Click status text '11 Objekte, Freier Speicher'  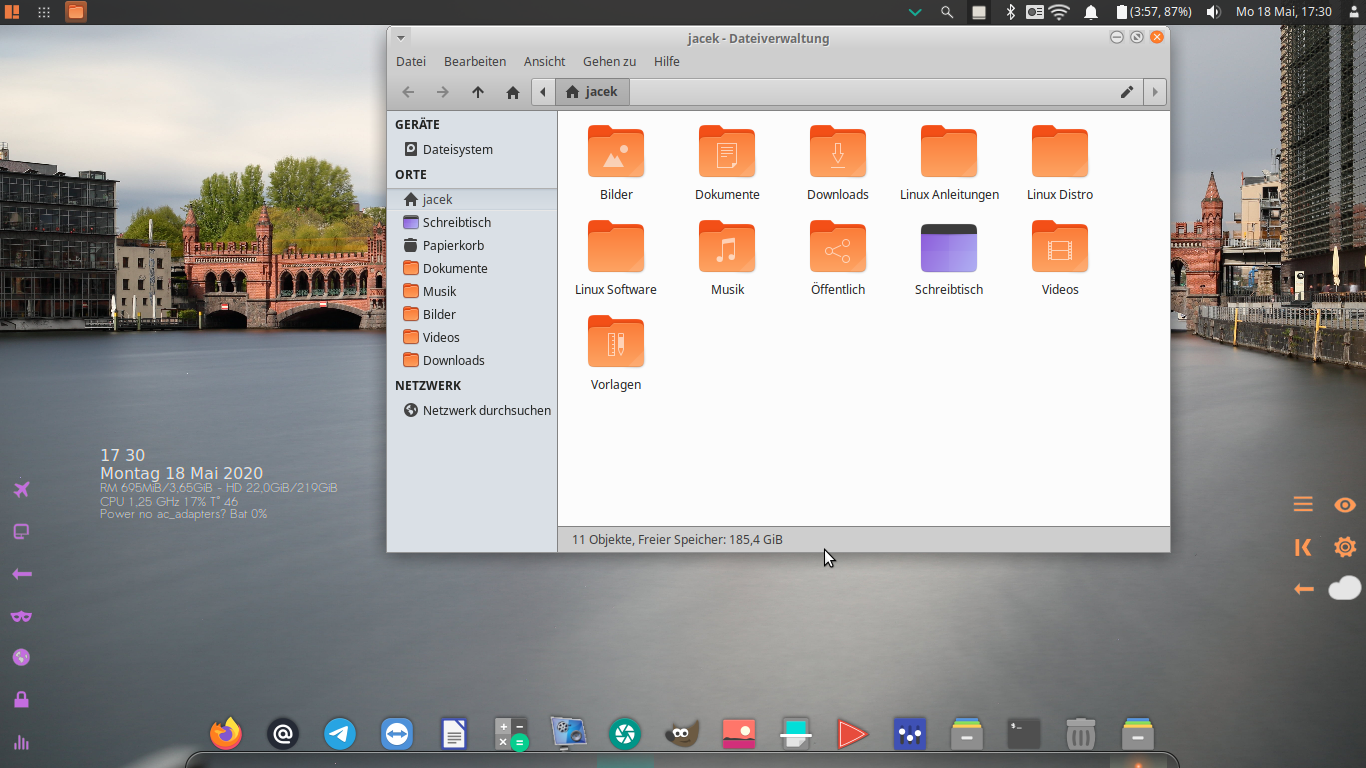[x=677, y=539]
